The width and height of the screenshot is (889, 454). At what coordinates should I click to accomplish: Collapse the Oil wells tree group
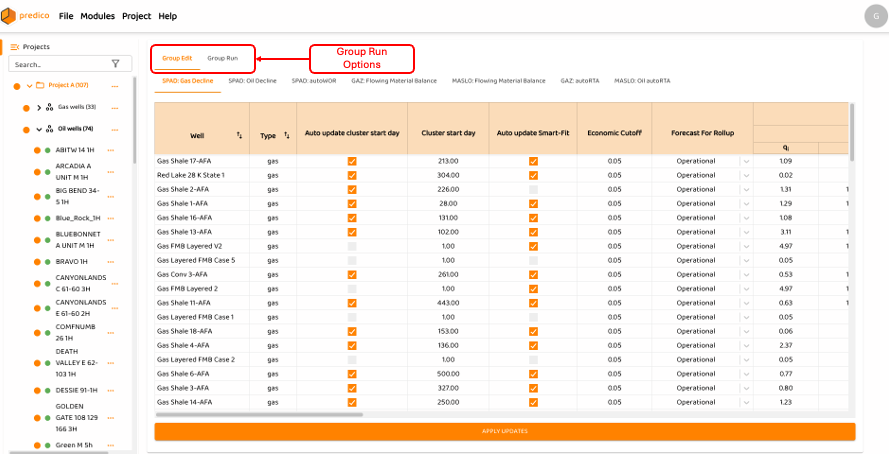39,129
